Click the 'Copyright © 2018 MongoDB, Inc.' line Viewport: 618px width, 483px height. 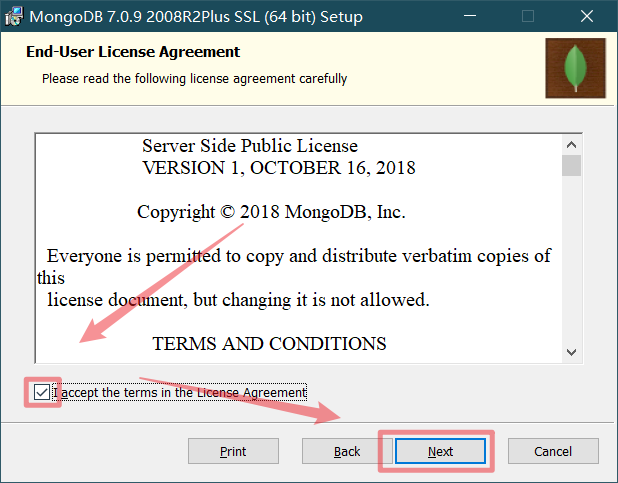coord(271,212)
